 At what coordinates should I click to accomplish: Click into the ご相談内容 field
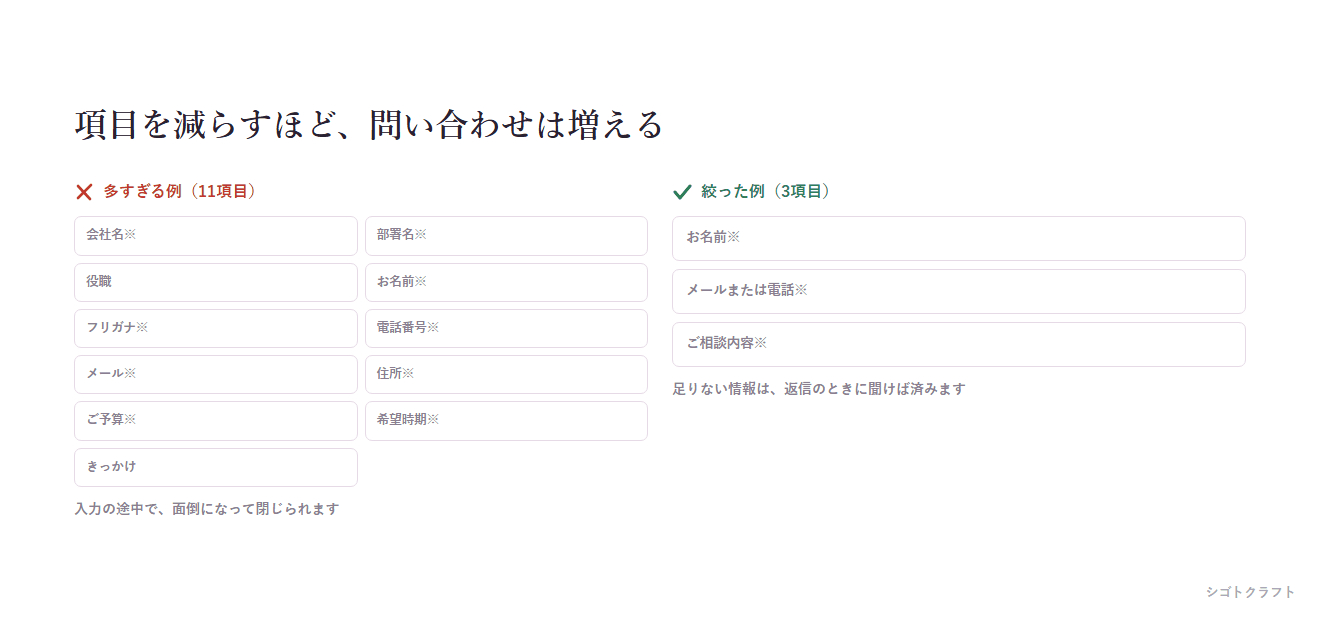tap(959, 344)
